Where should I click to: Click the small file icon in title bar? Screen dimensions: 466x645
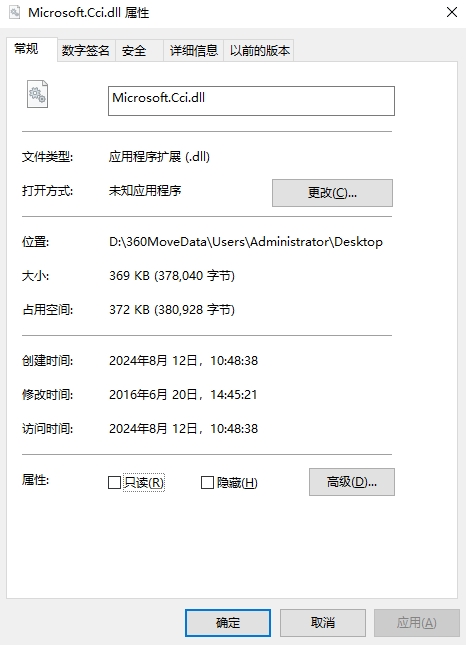click(x=14, y=12)
